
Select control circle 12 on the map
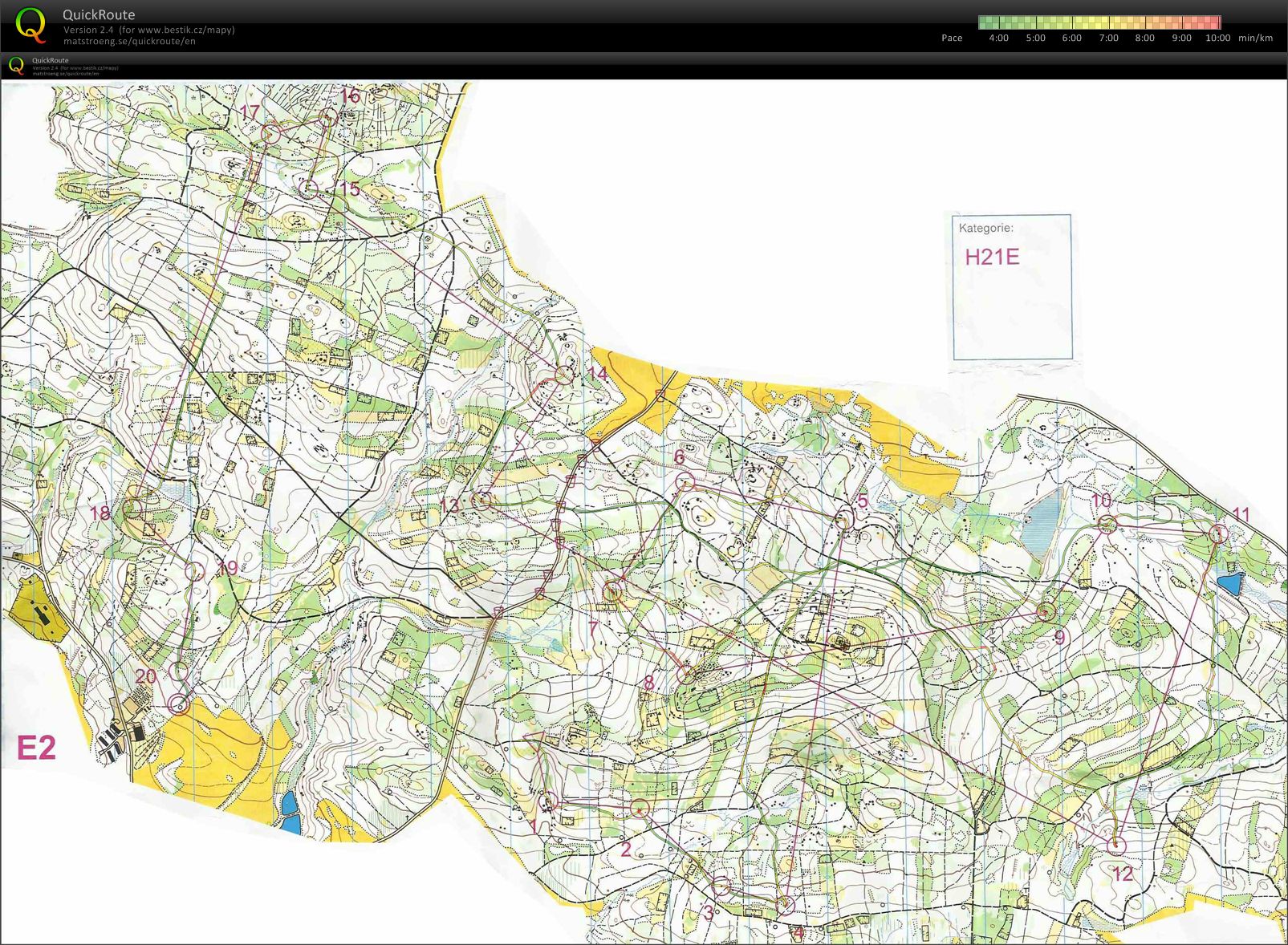1116,846
